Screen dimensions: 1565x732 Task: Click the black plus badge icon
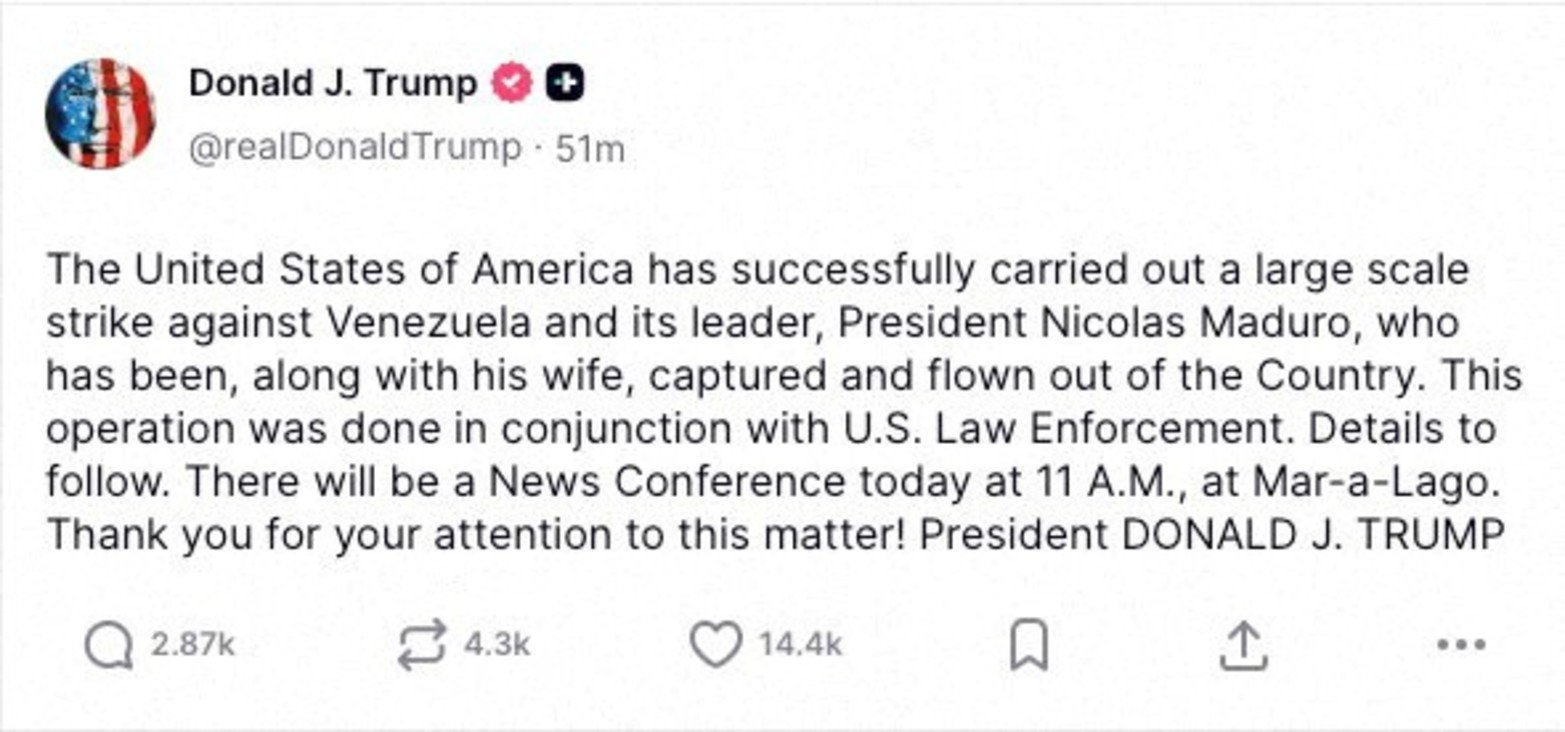click(x=565, y=83)
